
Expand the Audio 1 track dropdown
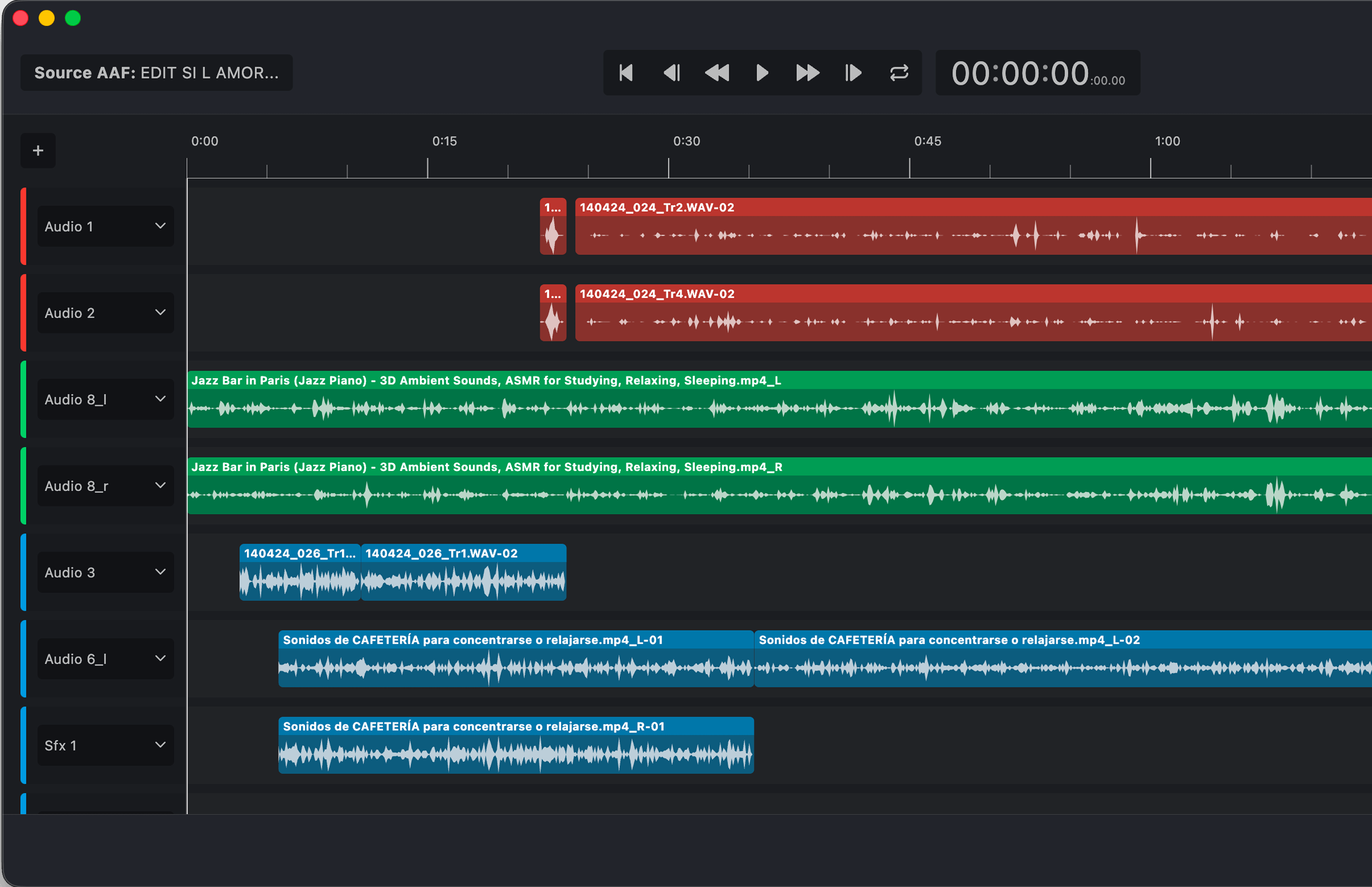point(161,226)
